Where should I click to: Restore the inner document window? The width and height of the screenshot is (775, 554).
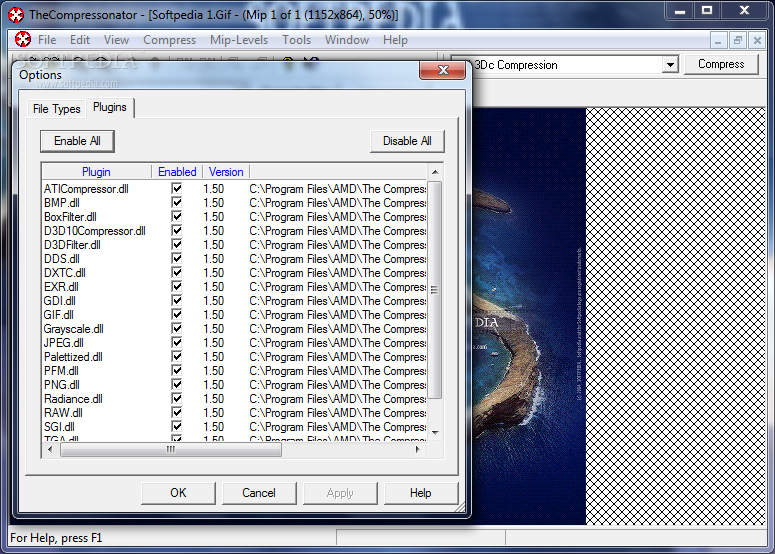(737, 40)
